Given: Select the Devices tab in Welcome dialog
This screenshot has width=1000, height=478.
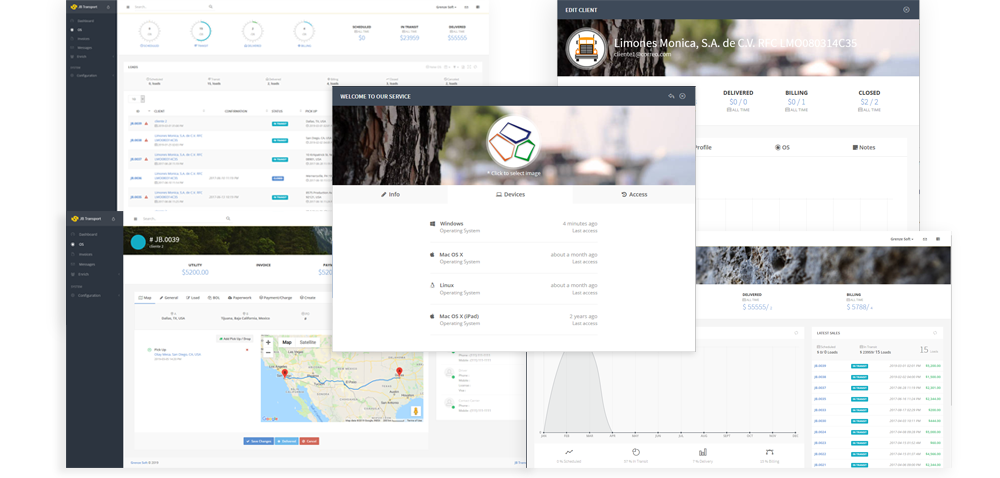Looking at the screenshot, I should [510, 194].
